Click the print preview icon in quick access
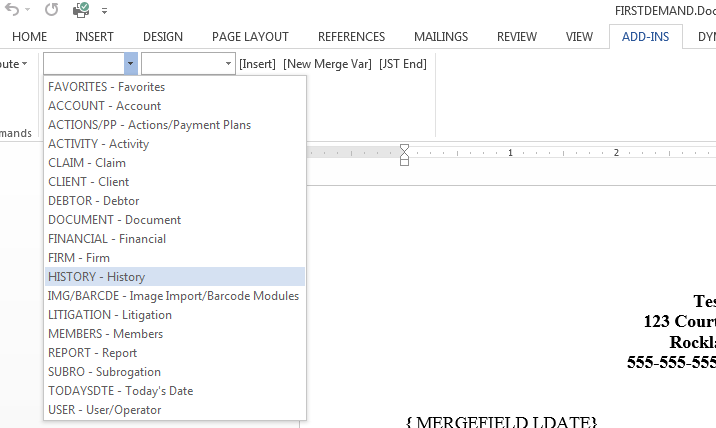The image size is (716, 428). pos(81,11)
